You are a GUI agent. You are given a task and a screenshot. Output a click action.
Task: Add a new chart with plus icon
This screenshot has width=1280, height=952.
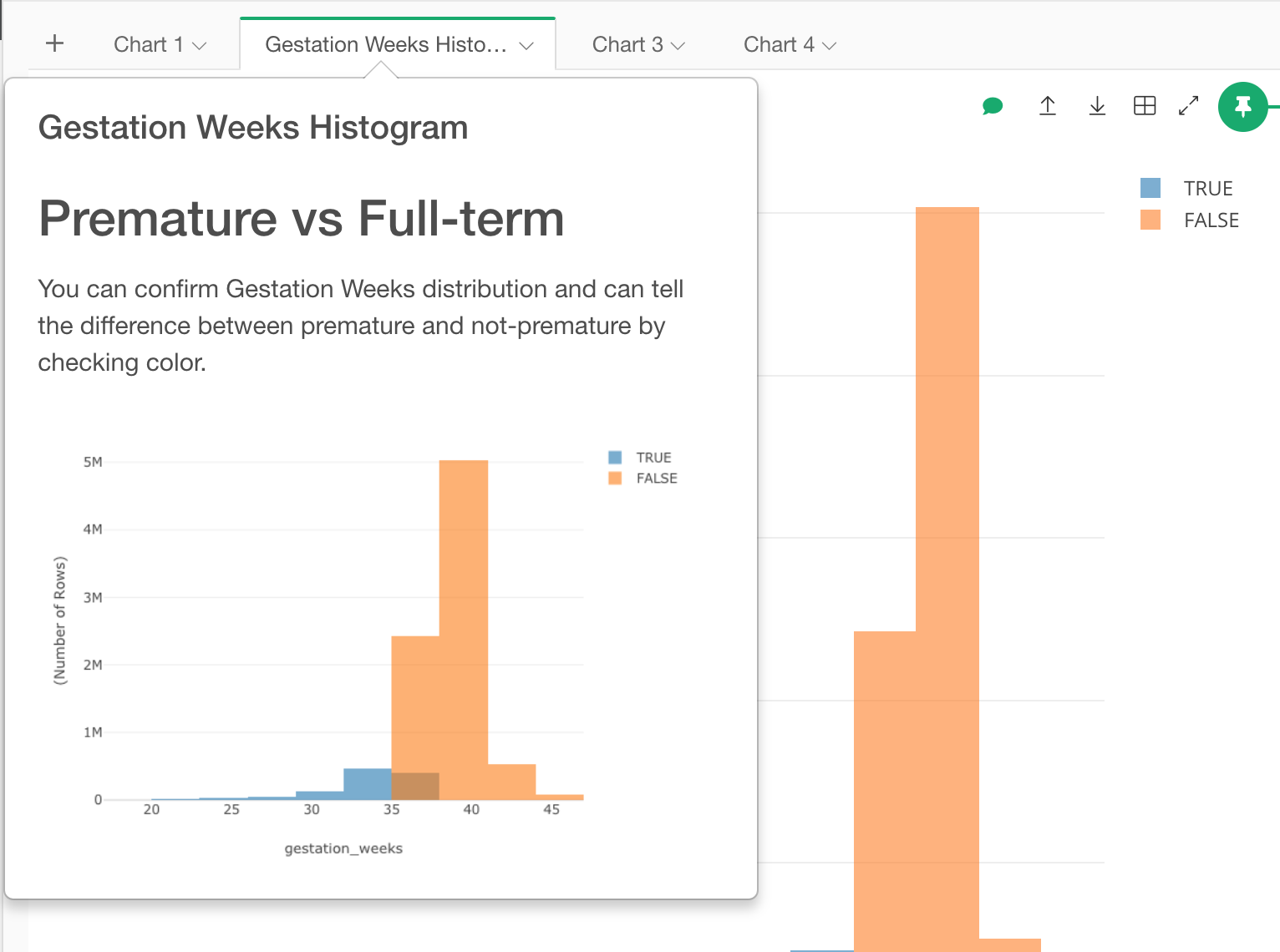pos(54,43)
